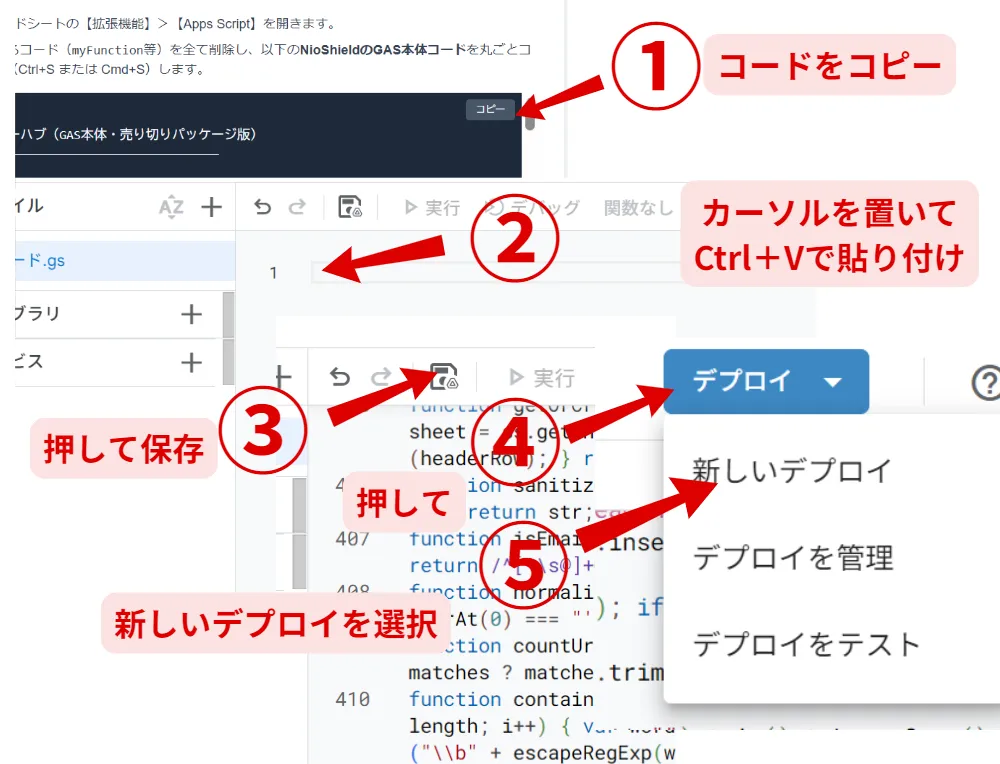Choose デプロイを管理 from the menu
The image size is (1000, 764).
coord(793,557)
